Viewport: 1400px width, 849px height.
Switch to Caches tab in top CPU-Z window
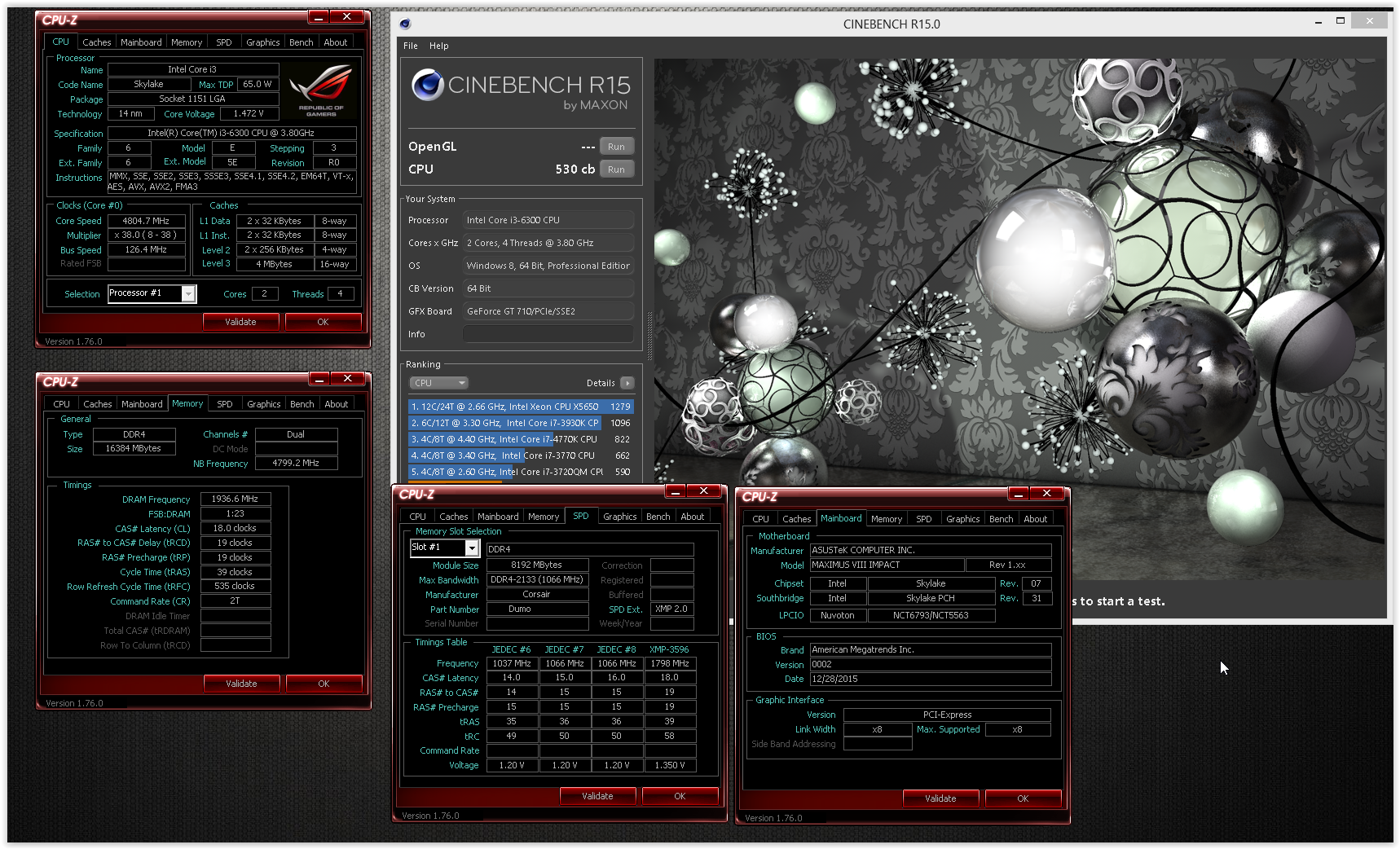[97, 42]
